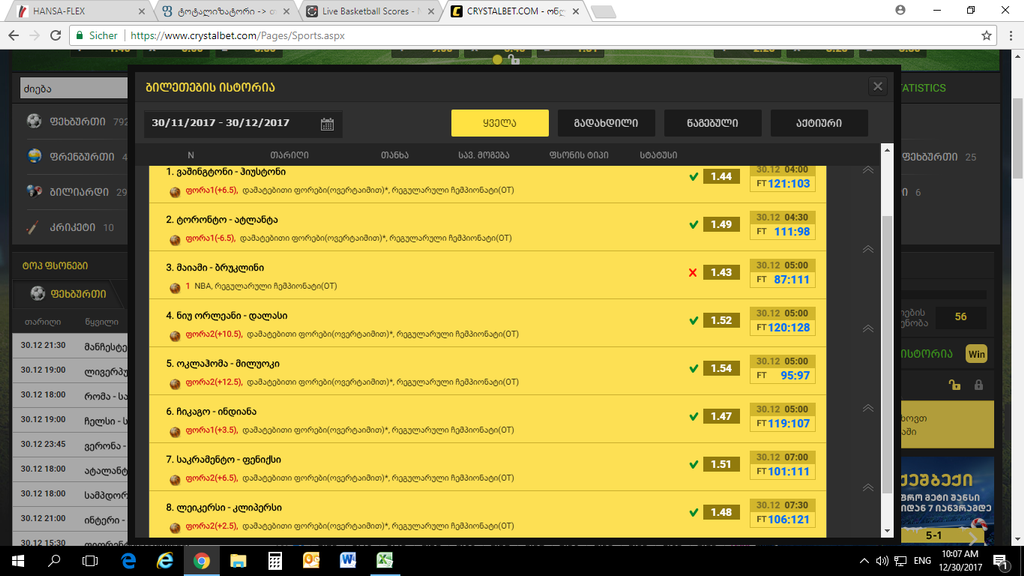Click the sidebar search field ძიება
The height and width of the screenshot is (576, 1024).
coord(73,88)
